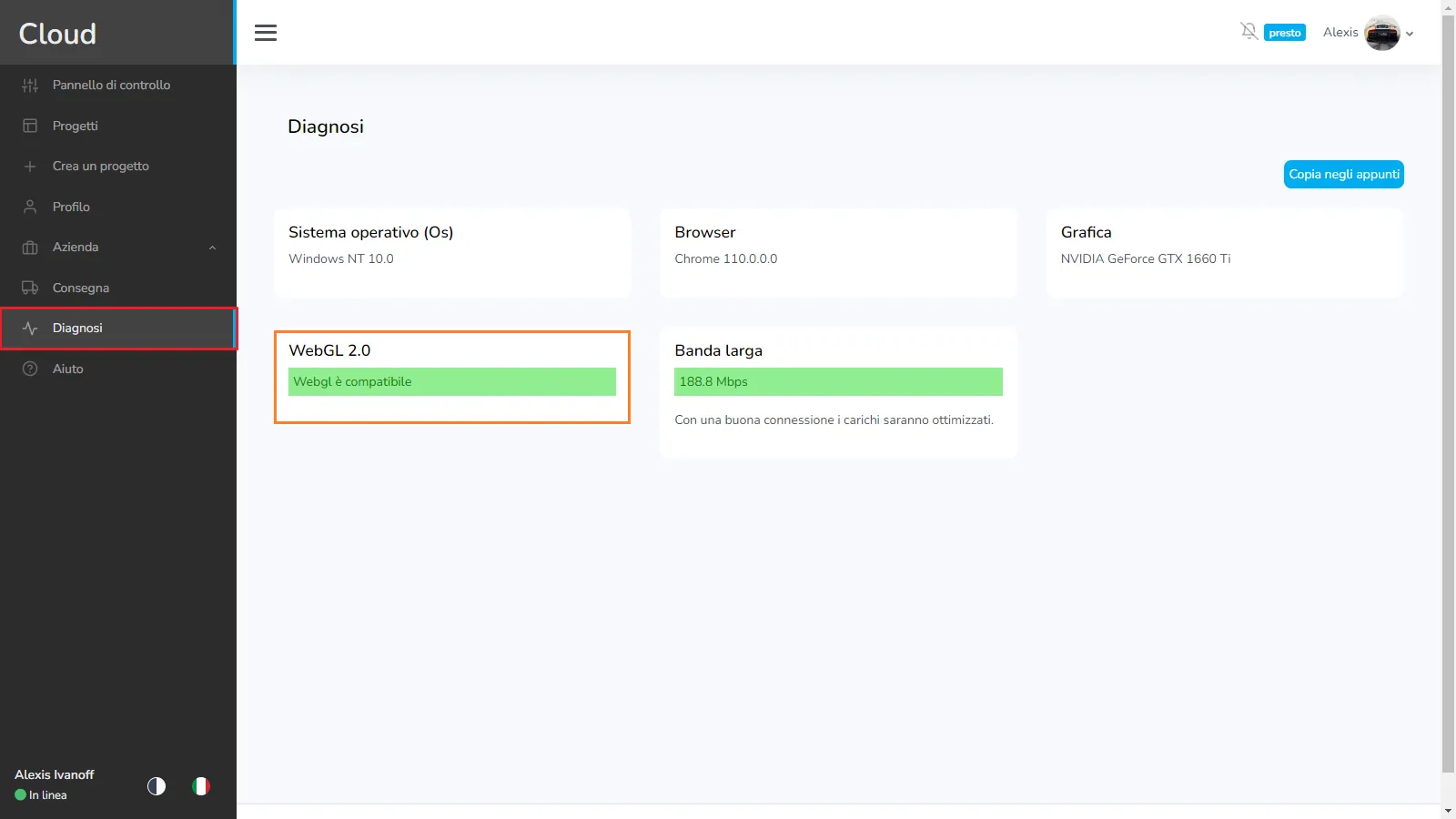The width and height of the screenshot is (1456, 819).
Task: Click the Progetti layout icon
Action: (30, 126)
